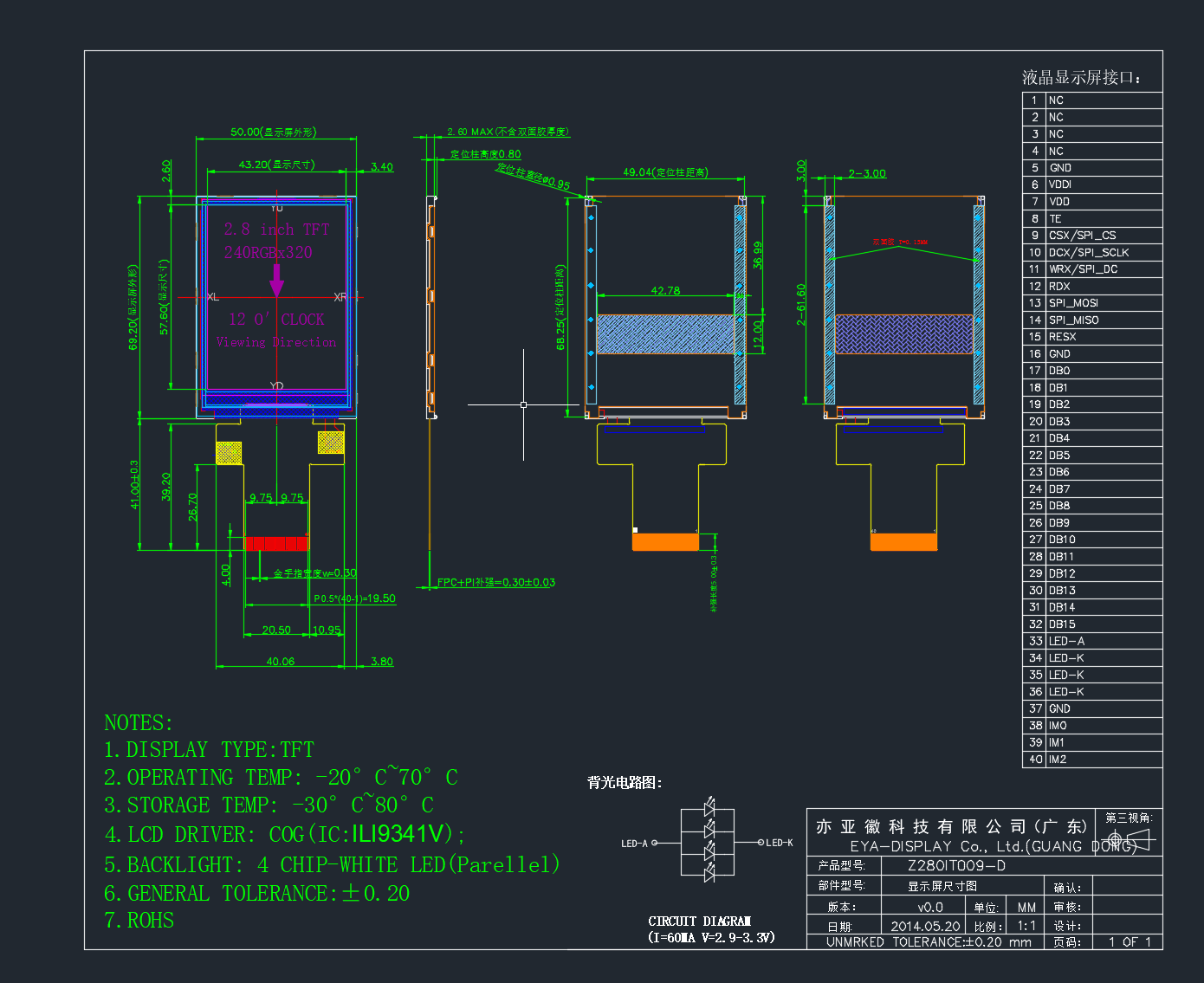Screen dimensions: 1204x983
Task: Click the 液晶显示屏接口 heading above the pin table
Action: pos(1081,78)
